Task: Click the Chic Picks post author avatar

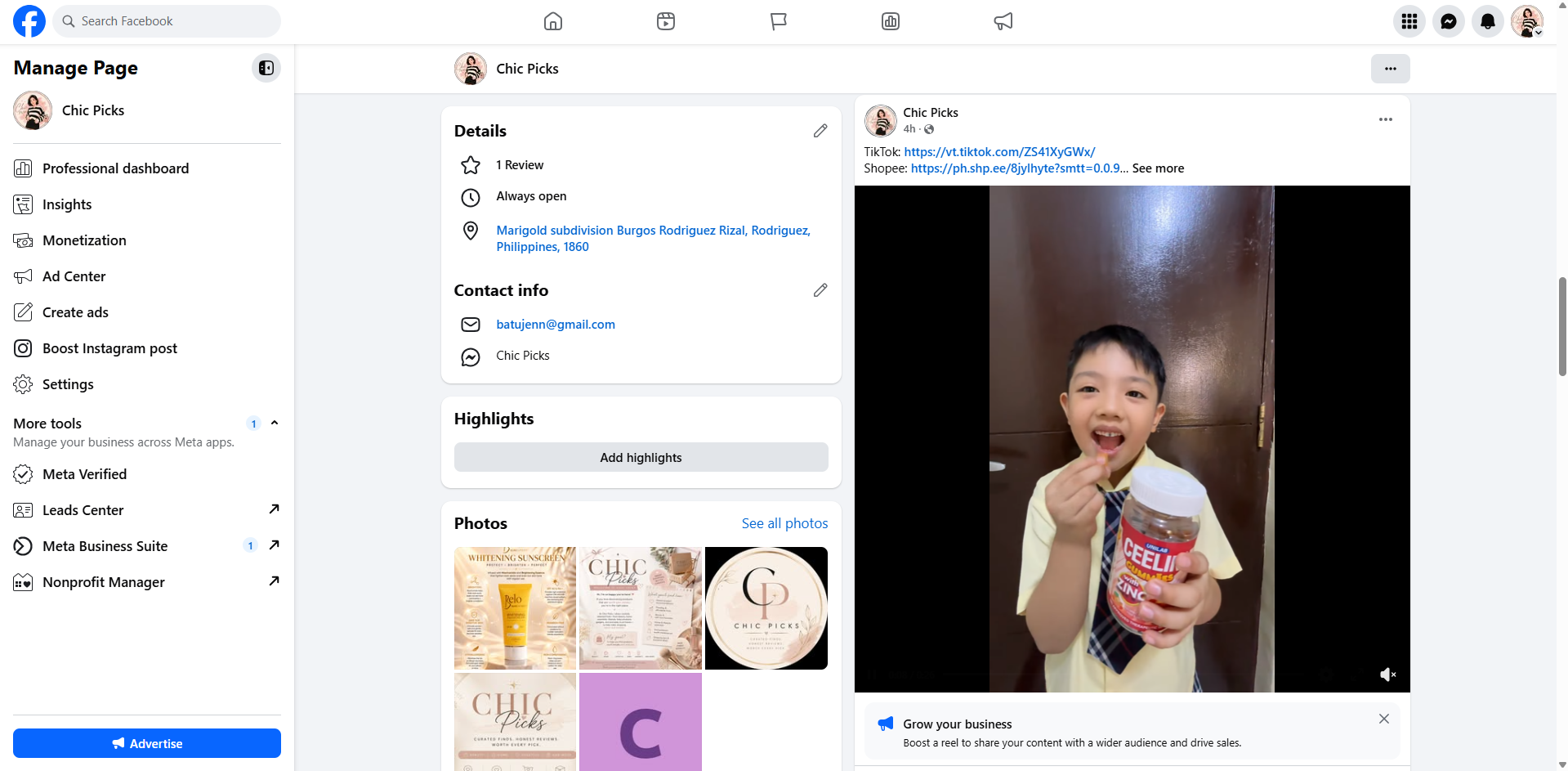Action: tap(881, 120)
